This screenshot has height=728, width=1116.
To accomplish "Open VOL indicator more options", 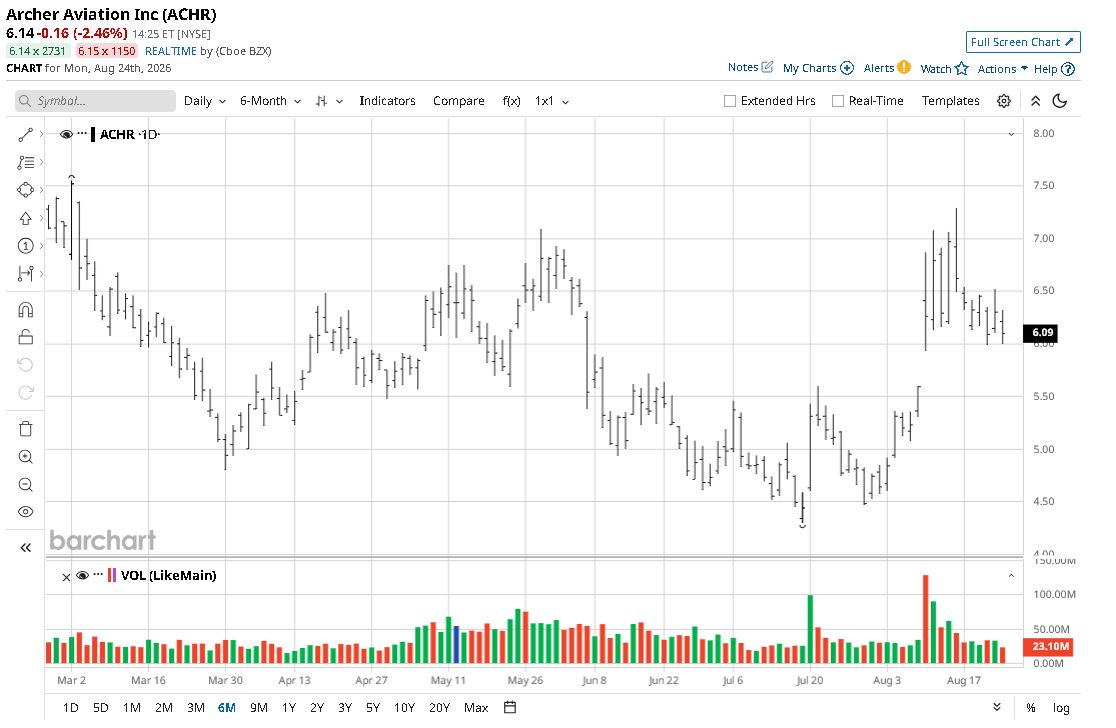I will [98, 575].
